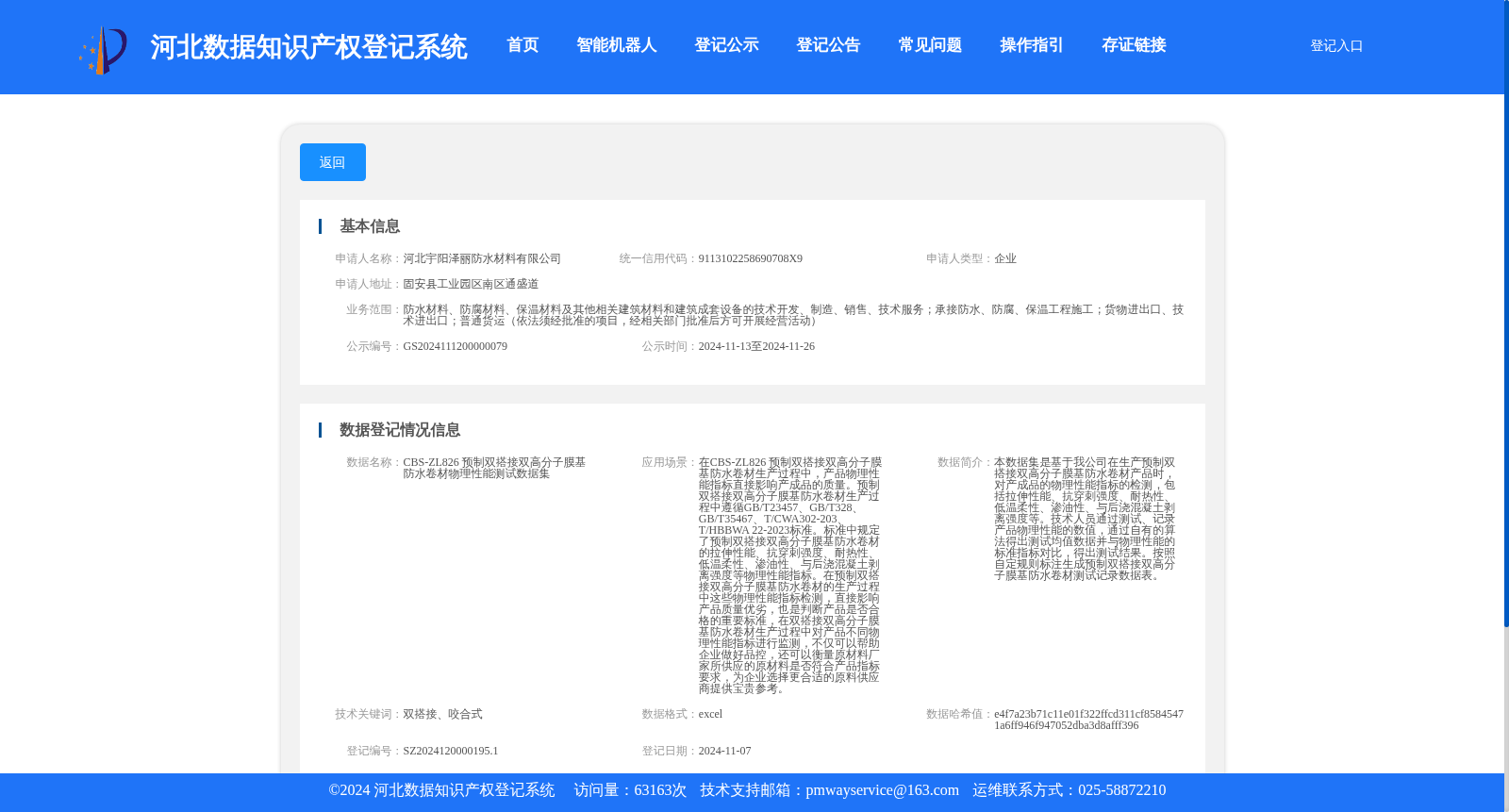
Task: Open the 首页 menu item
Action: [522, 45]
